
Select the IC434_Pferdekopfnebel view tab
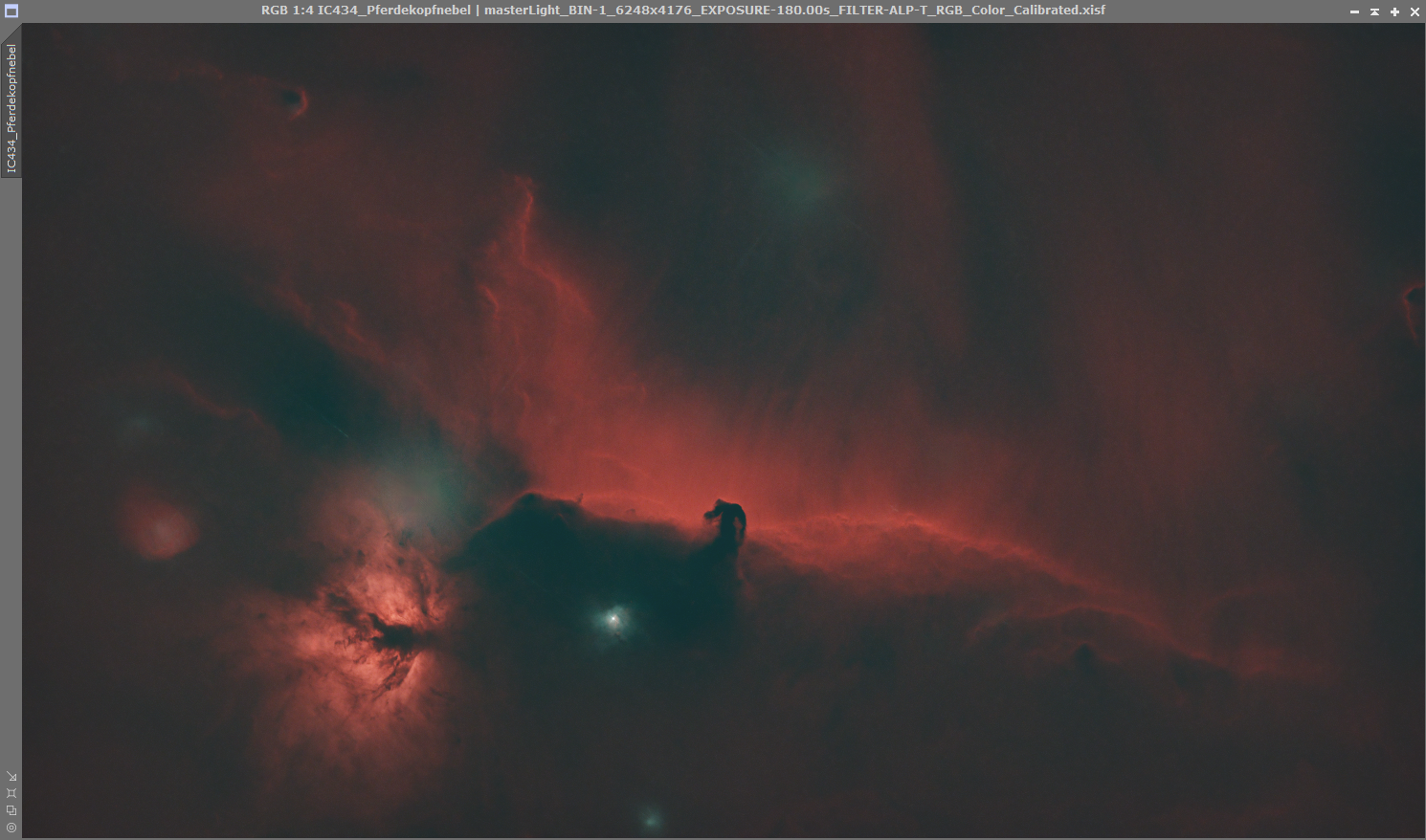pyautogui.click(x=11, y=105)
